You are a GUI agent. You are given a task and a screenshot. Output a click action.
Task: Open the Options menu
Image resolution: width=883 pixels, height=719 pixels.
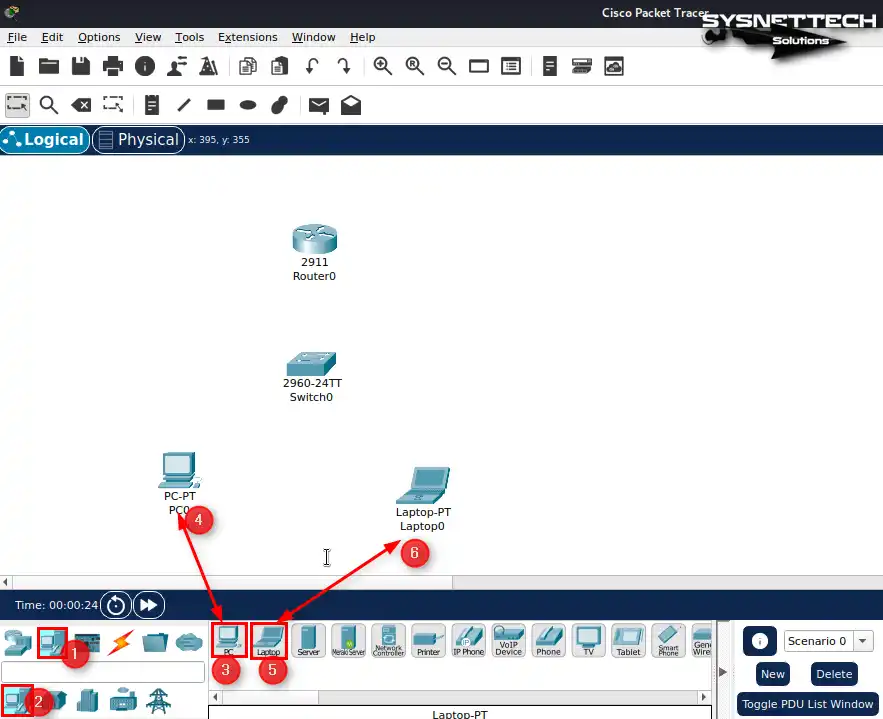coord(99,37)
